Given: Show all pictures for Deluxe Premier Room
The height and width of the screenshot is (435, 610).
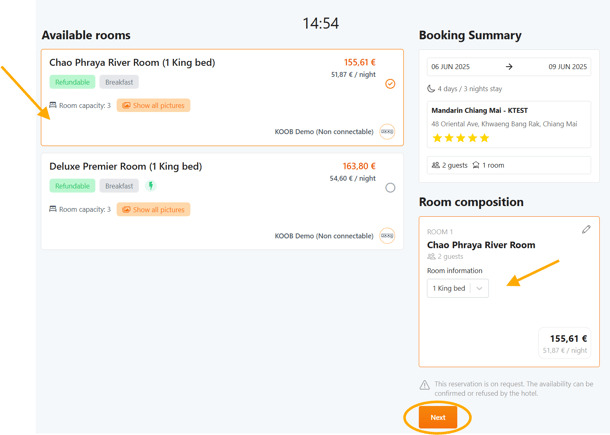Looking at the screenshot, I should (153, 210).
